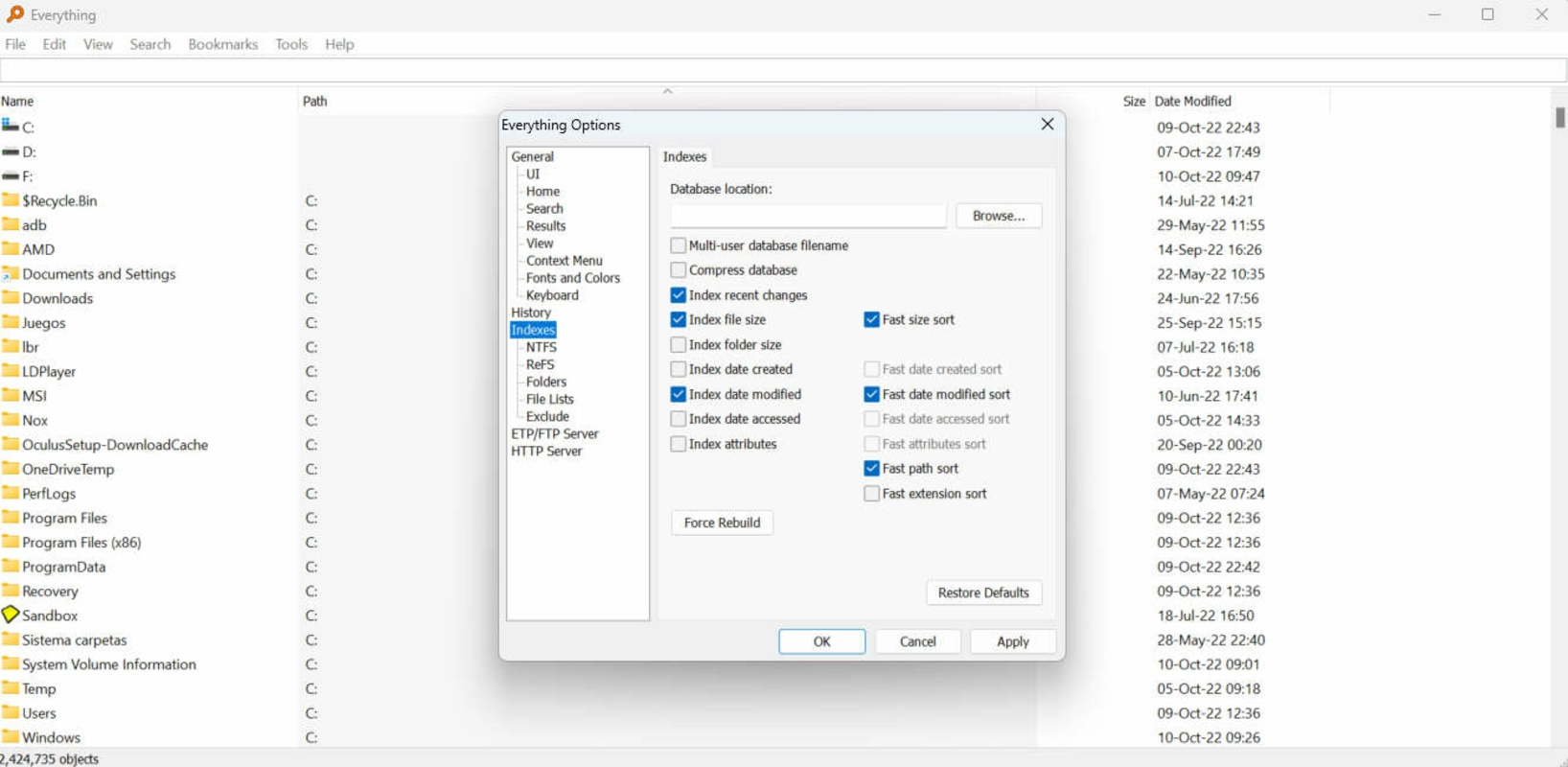Uncheck Index recent changes
The width and height of the screenshot is (1568, 767).
[x=679, y=295]
